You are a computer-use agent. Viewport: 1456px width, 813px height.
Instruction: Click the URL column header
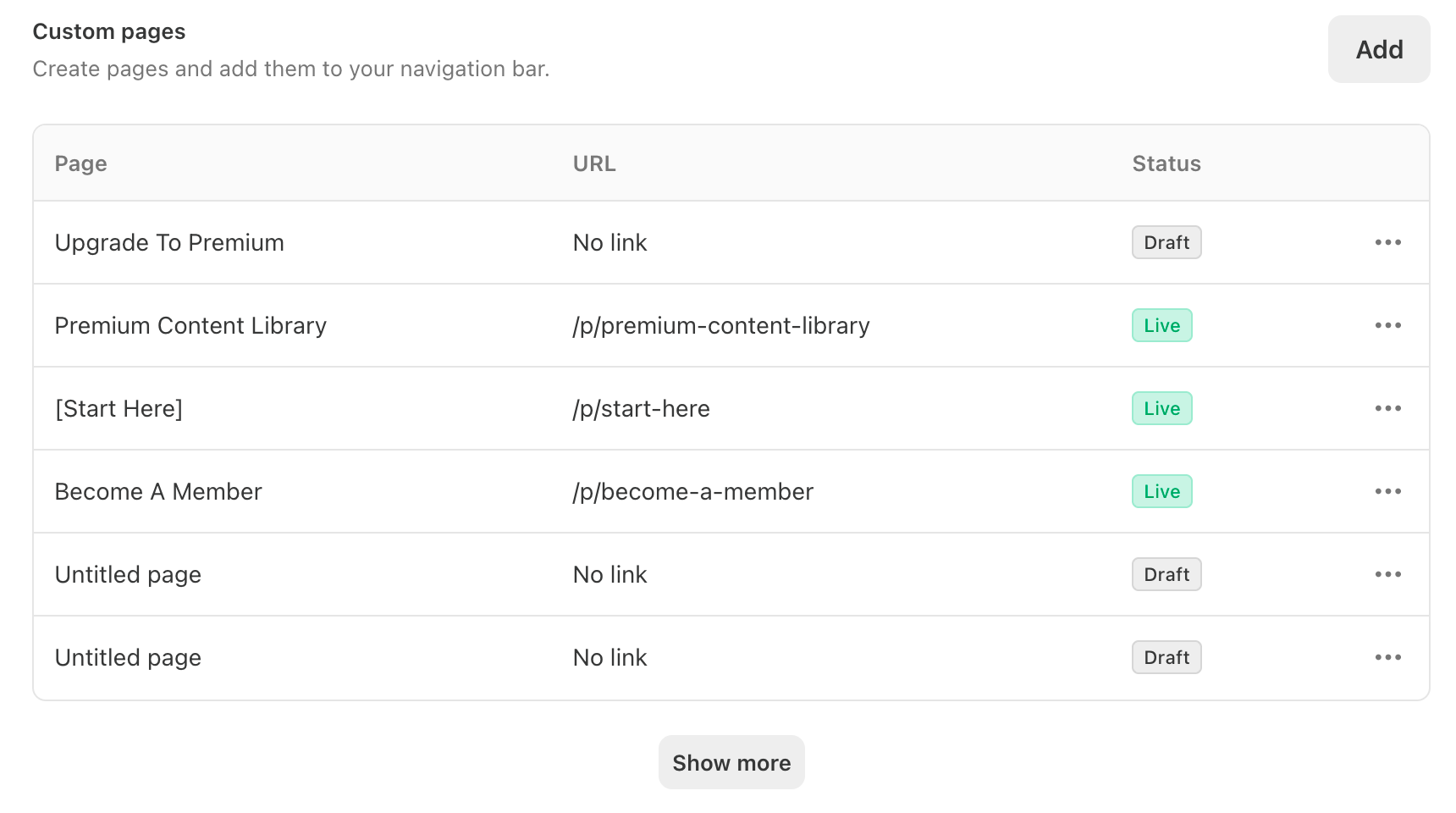tap(594, 163)
